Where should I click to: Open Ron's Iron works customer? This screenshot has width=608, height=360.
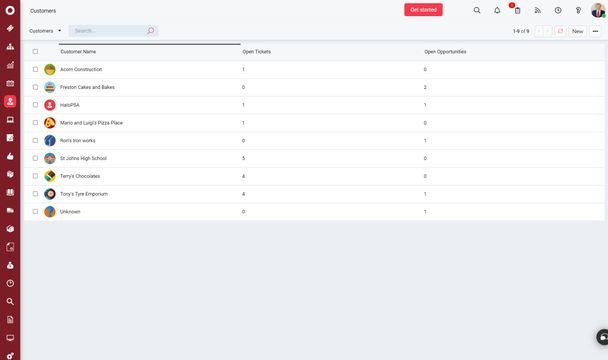pyautogui.click(x=78, y=141)
